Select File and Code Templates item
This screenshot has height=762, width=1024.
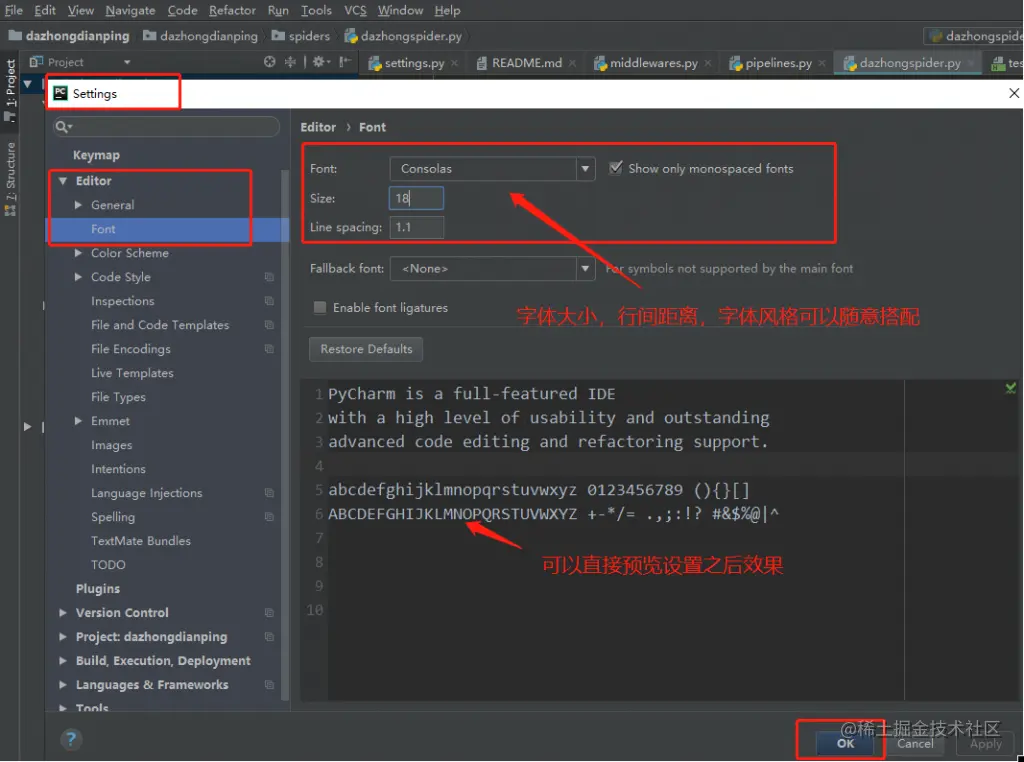tap(160, 325)
